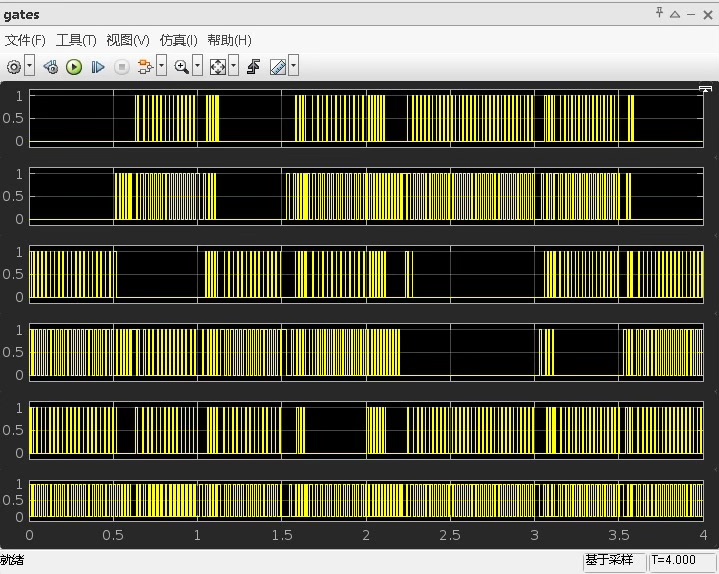This screenshot has width=719, height=574.
Task: Enable the cursor measurements ruler tool
Action: (278, 67)
